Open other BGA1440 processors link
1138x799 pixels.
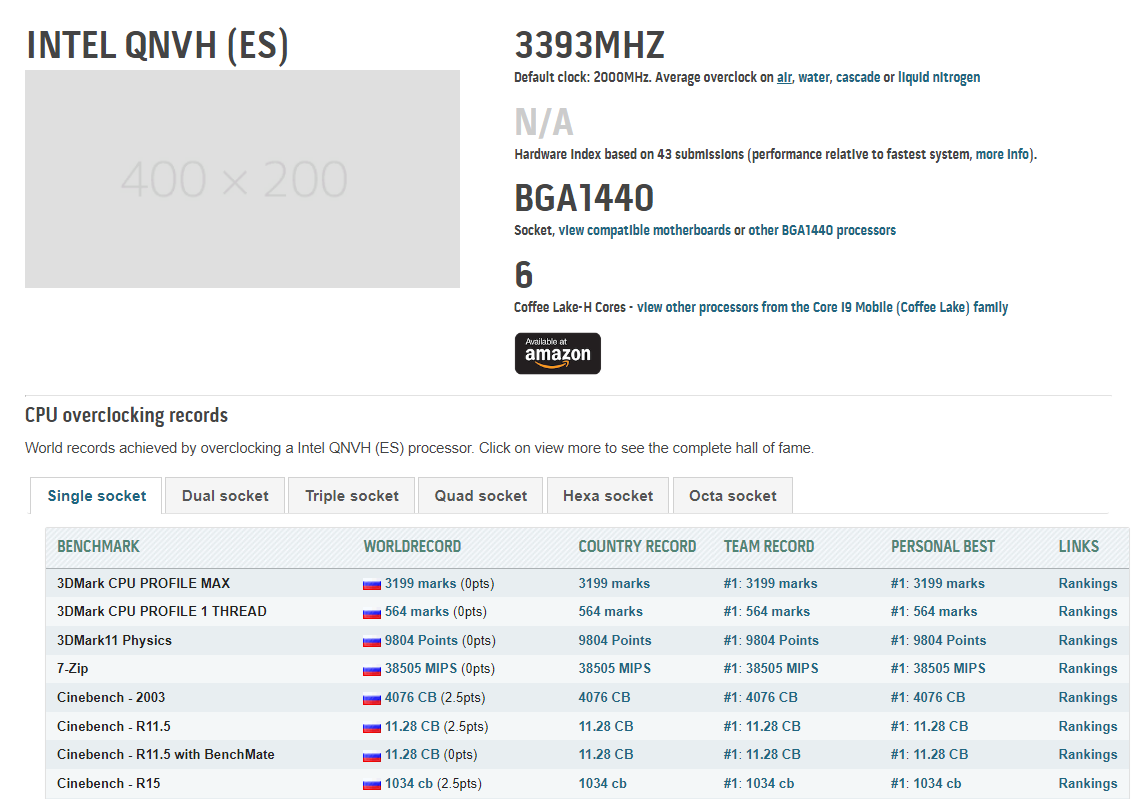[822, 230]
